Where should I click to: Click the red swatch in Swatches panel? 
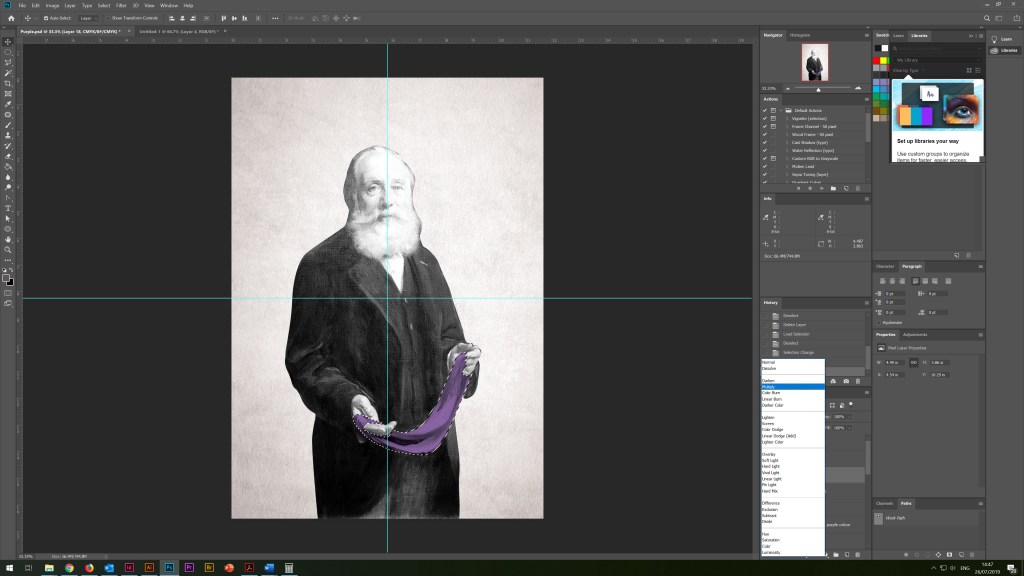pos(877,60)
